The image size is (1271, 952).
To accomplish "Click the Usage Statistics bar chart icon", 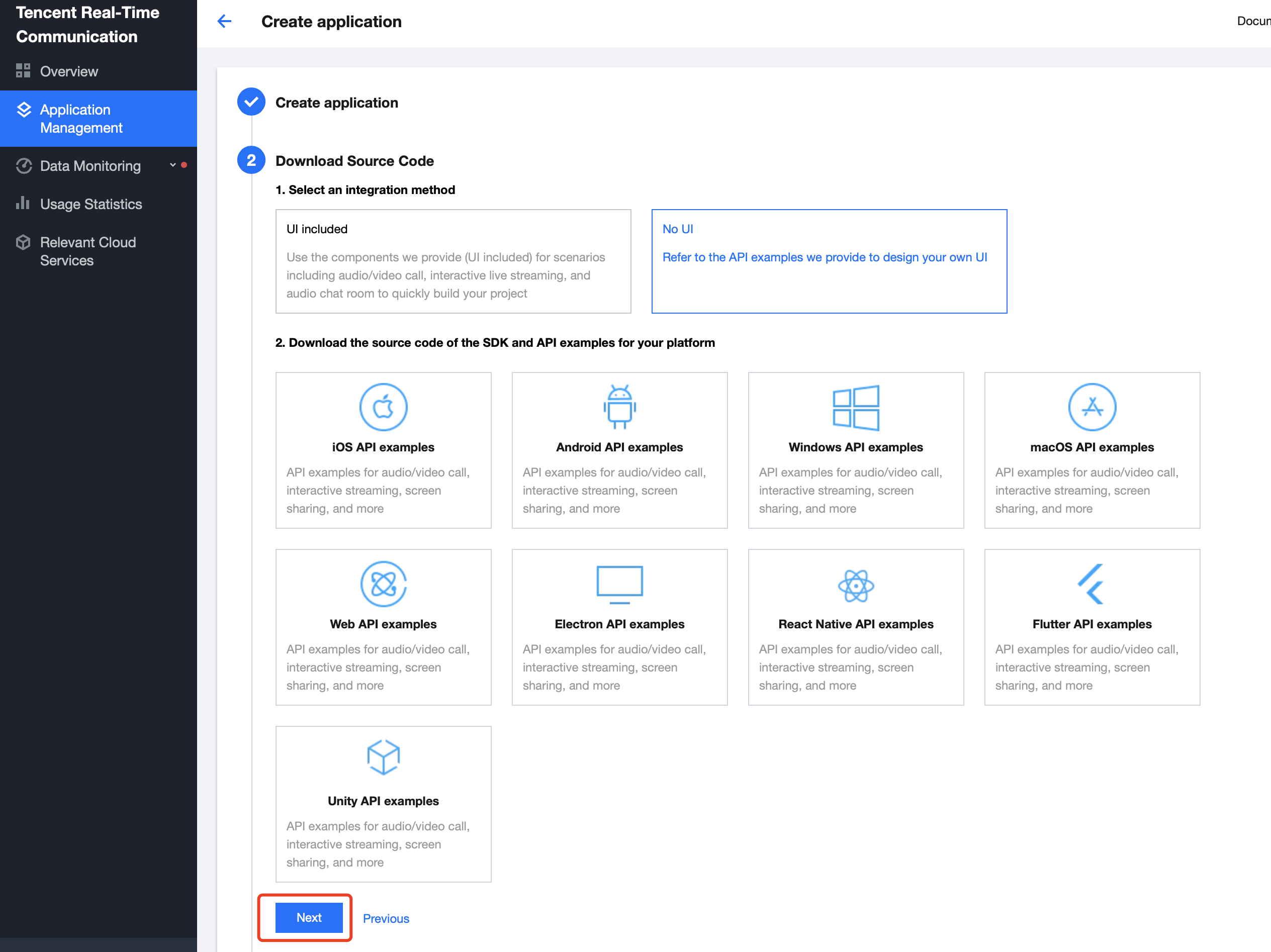I will [x=23, y=203].
